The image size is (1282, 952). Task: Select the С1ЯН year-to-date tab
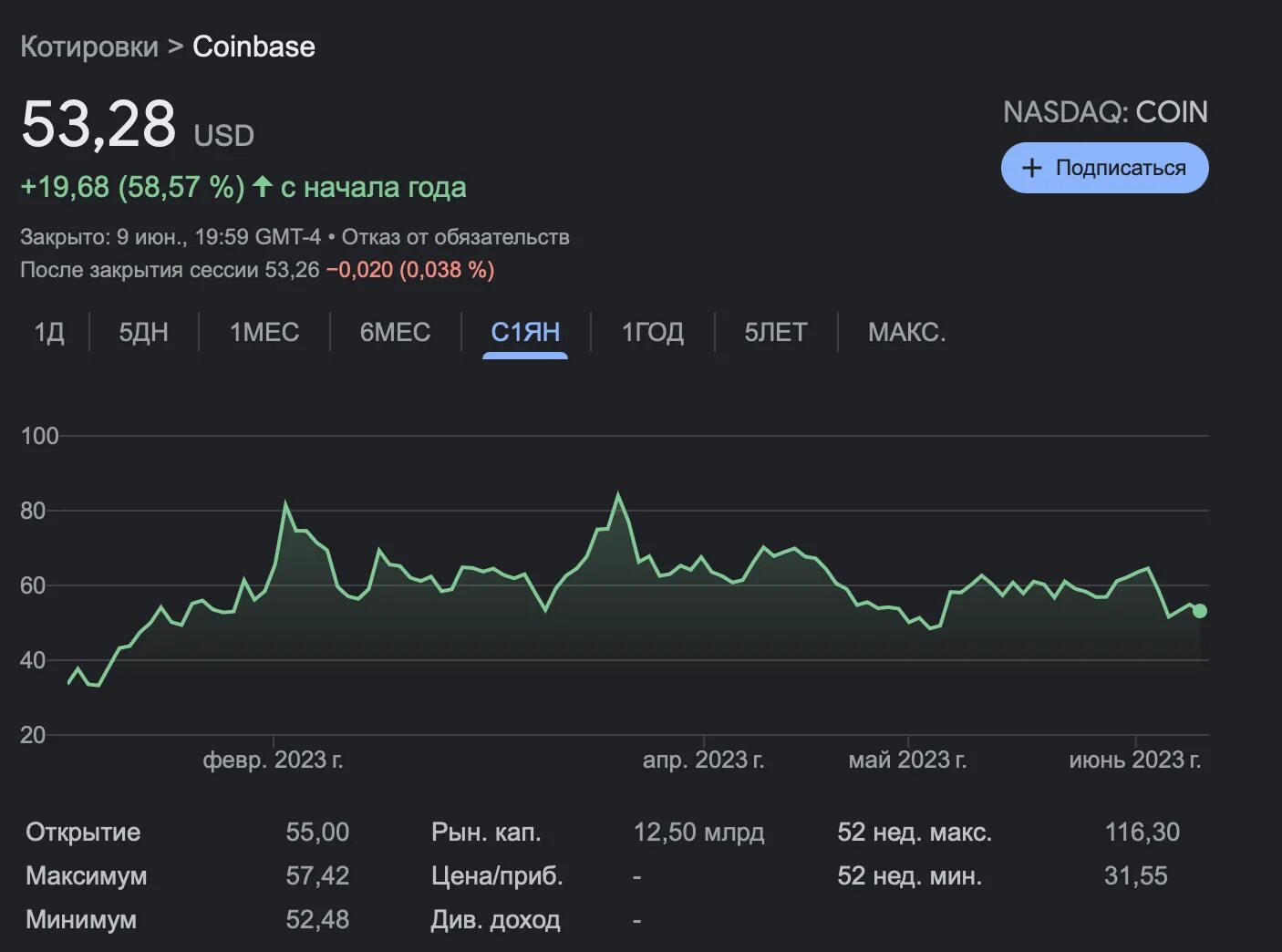[525, 332]
